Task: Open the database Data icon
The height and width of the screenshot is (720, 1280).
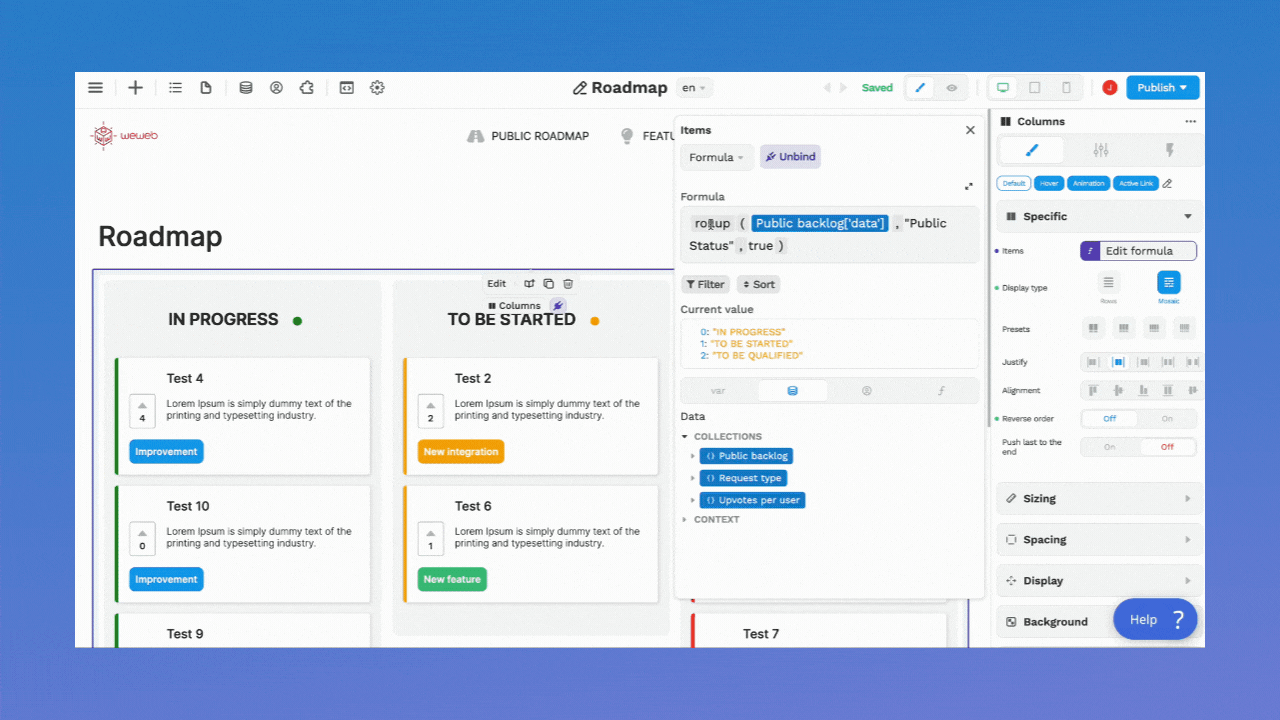Action: [x=246, y=88]
